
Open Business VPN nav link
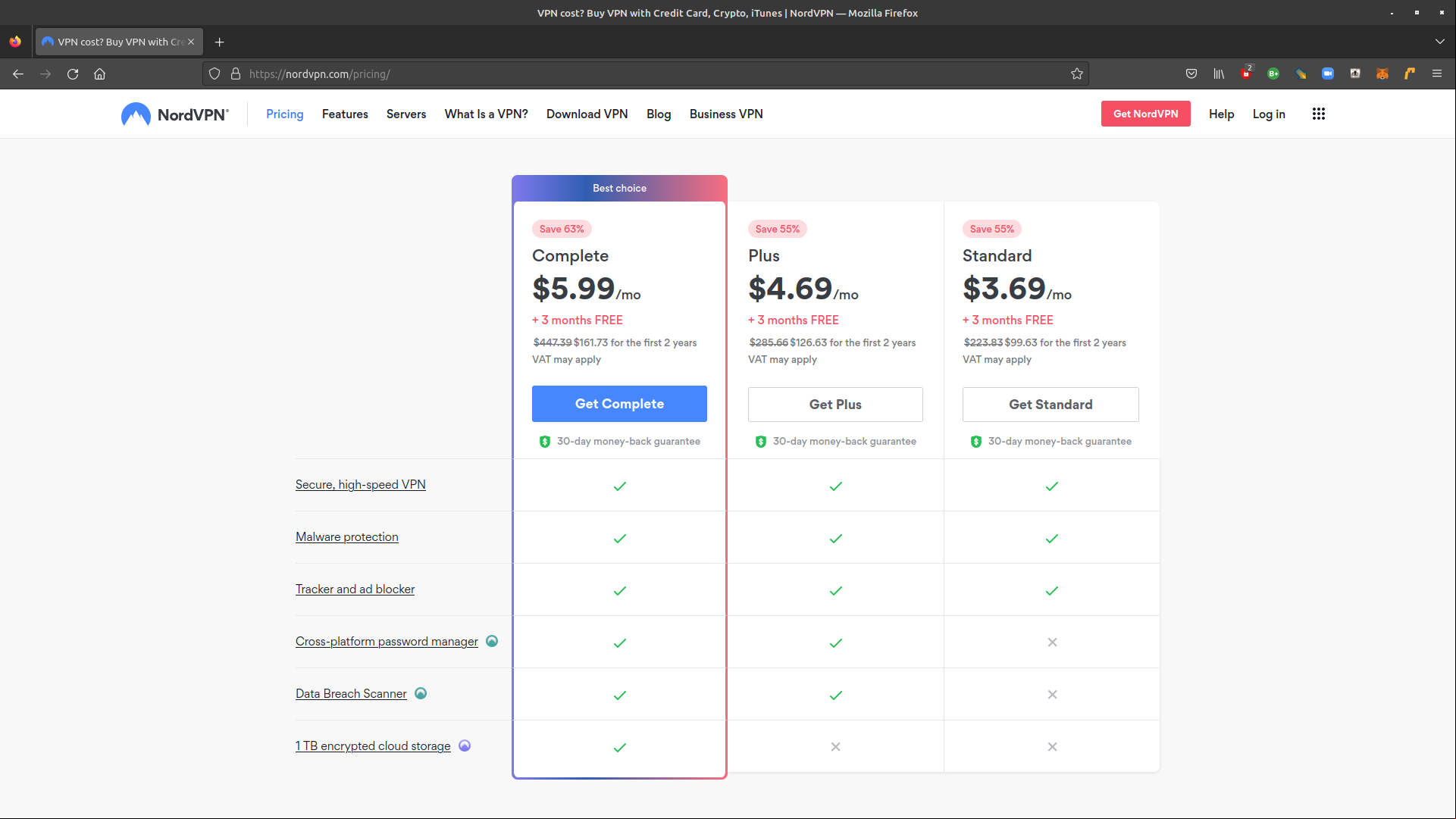(726, 114)
